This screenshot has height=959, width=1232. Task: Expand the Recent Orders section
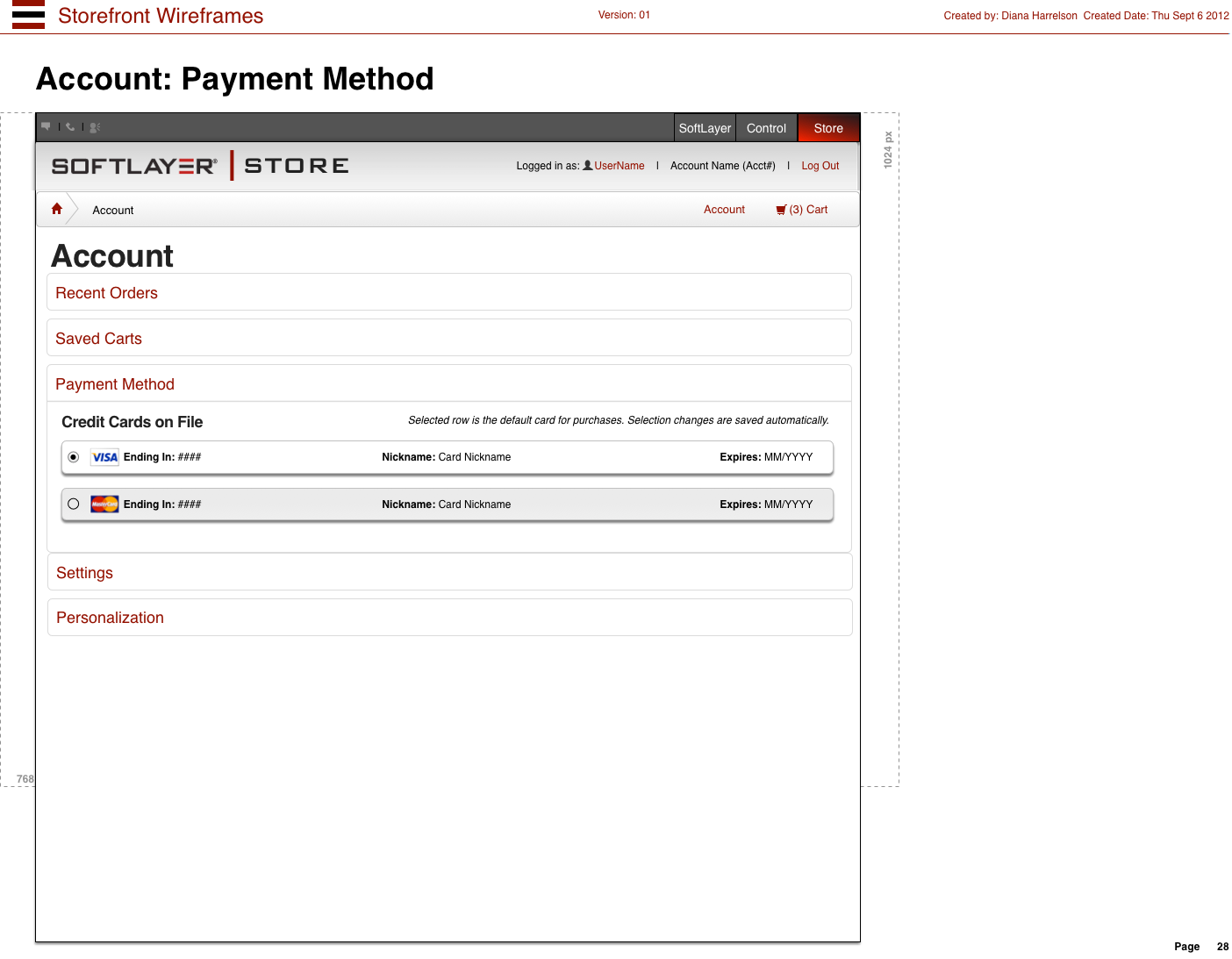pos(449,292)
